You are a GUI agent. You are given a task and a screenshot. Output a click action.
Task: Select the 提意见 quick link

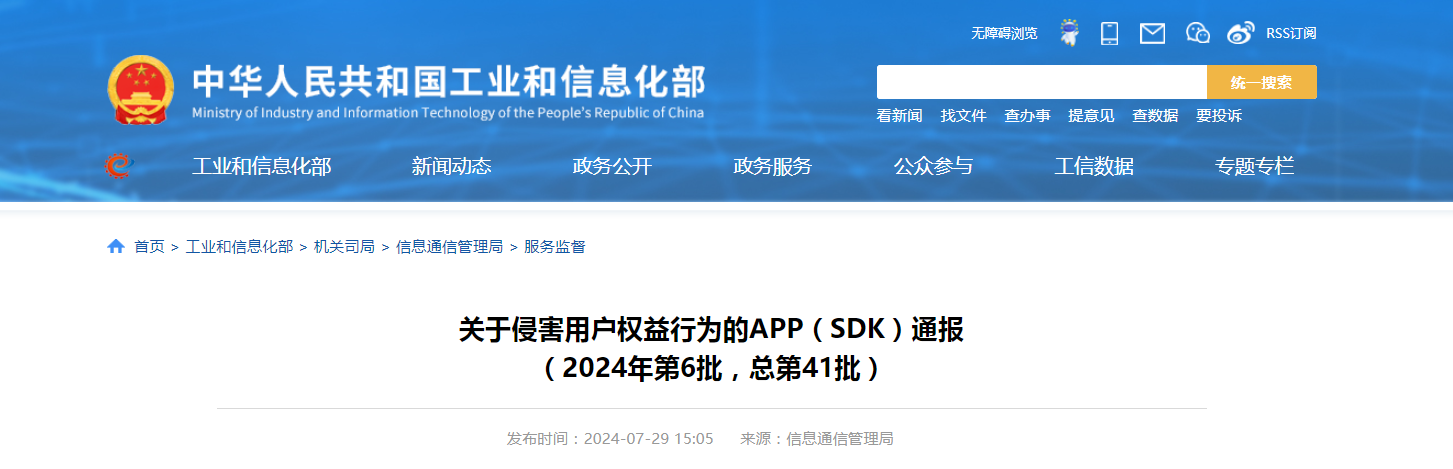[1091, 116]
